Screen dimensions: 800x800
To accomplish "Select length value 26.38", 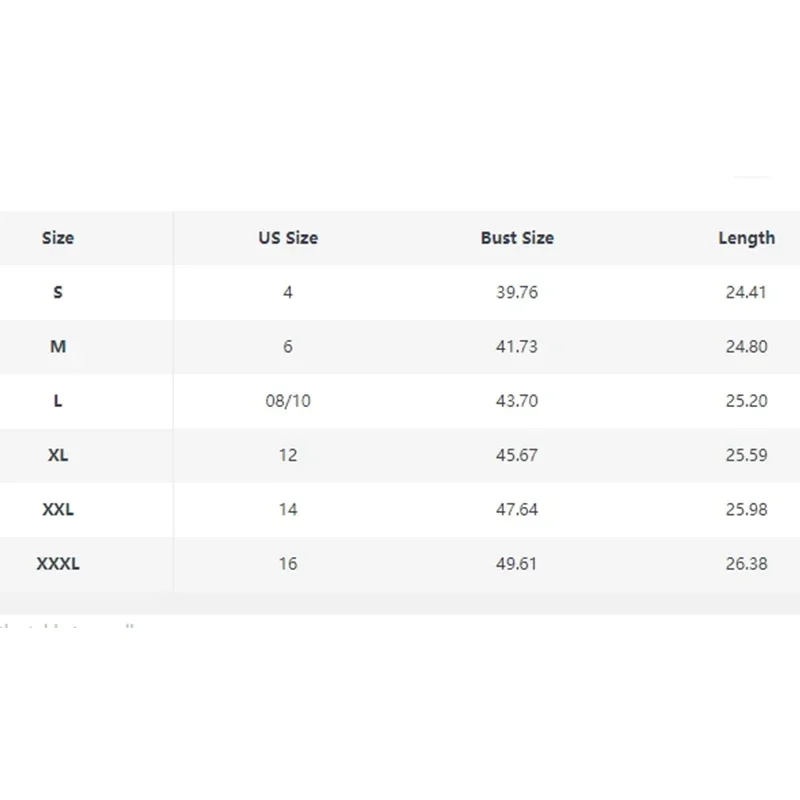I will coord(746,564).
